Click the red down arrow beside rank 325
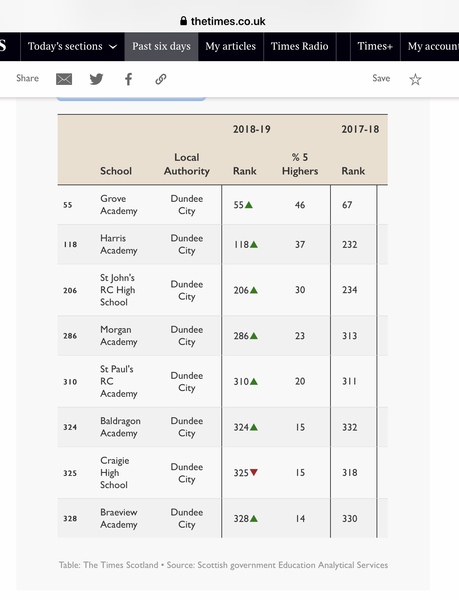This screenshot has width=459, height=600. 254,473
